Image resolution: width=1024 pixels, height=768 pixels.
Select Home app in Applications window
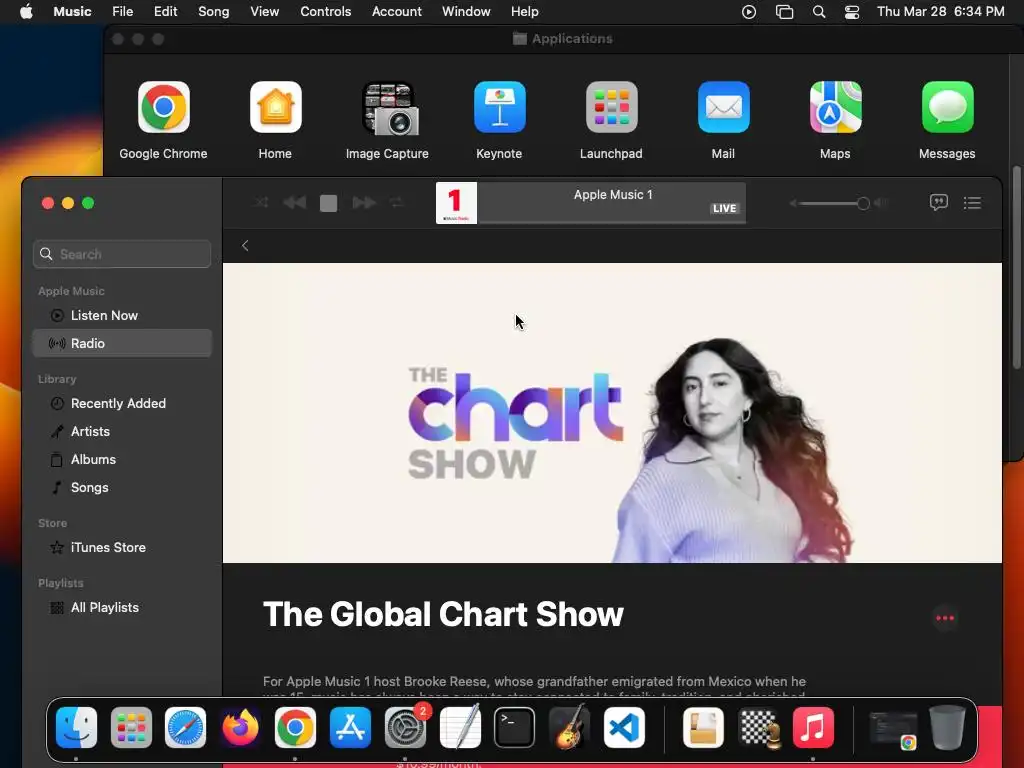coord(276,107)
